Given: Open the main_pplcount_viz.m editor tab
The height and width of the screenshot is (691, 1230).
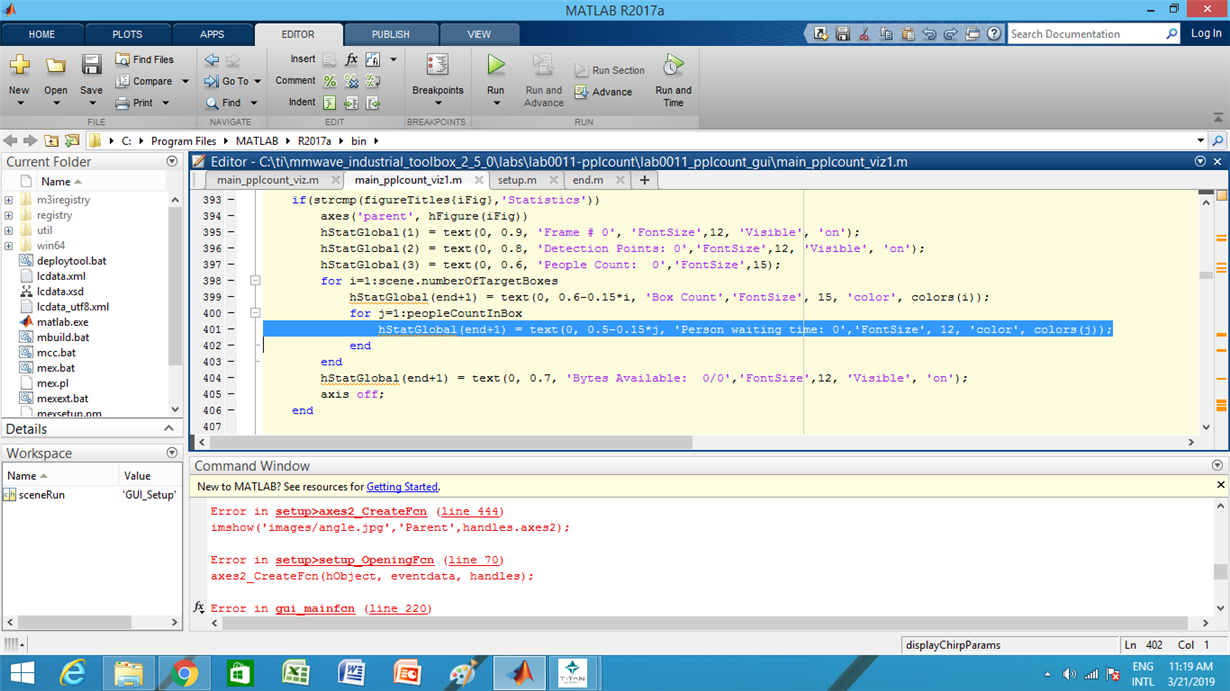Looking at the screenshot, I should 268,180.
